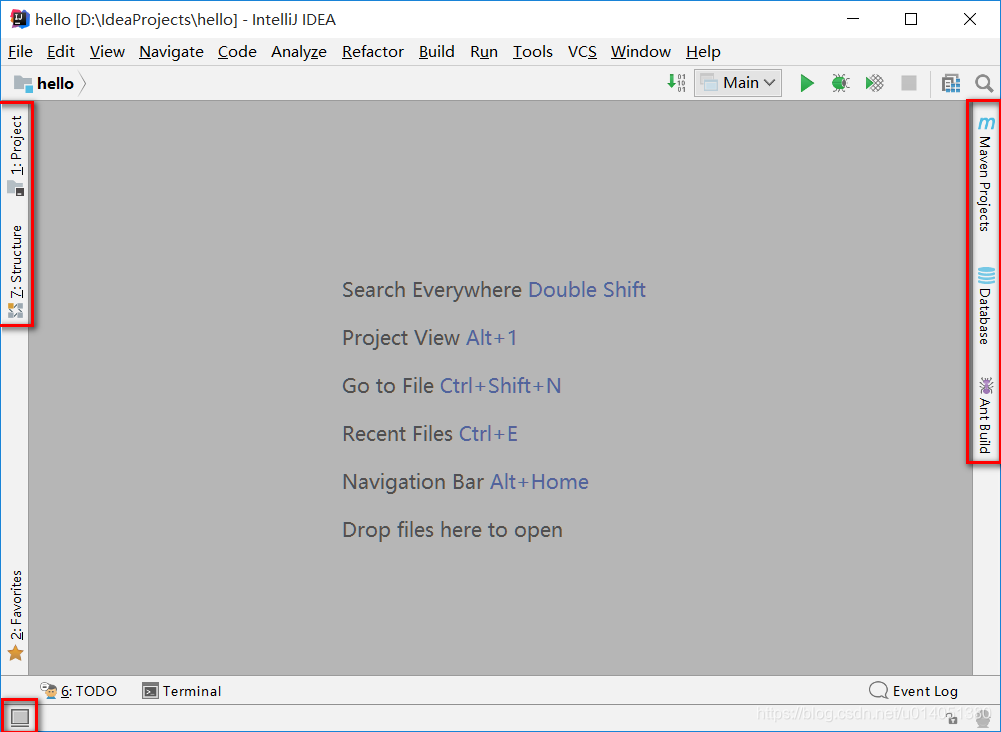Open the Refactor menu
The width and height of the screenshot is (1001, 732).
pos(373,52)
